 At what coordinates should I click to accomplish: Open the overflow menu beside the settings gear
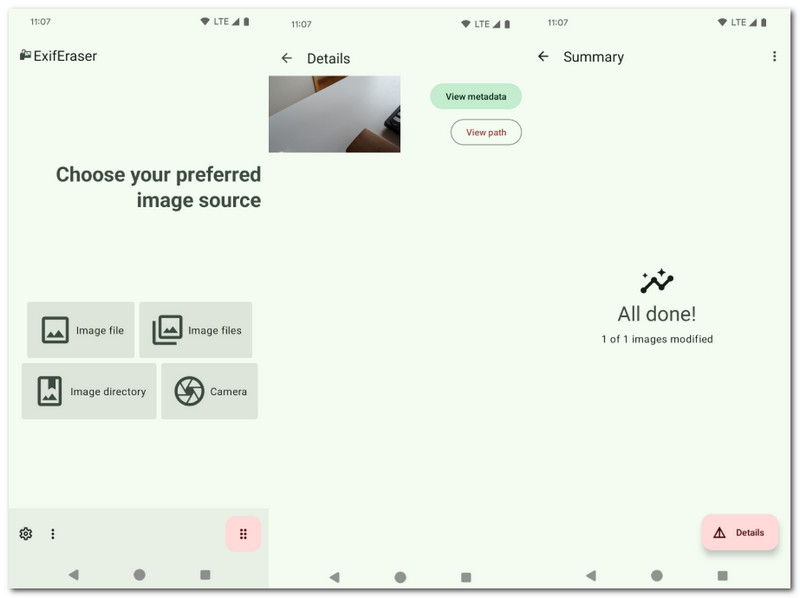tap(53, 534)
